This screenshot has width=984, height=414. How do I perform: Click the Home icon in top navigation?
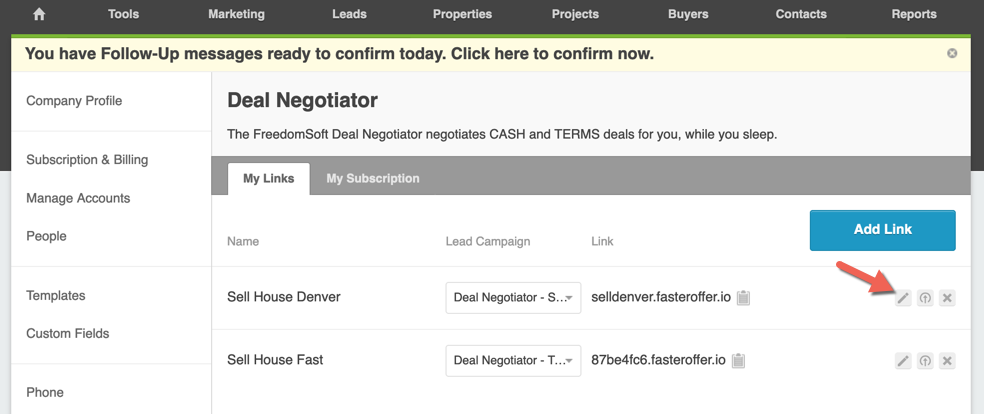(x=39, y=14)
